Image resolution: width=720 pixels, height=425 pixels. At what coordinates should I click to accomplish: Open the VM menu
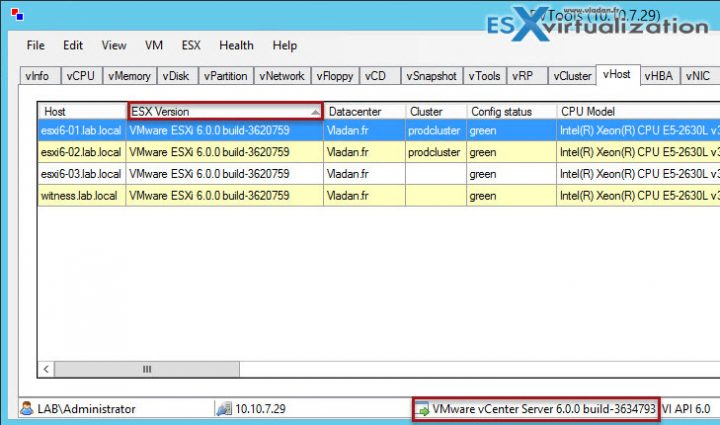154,45
